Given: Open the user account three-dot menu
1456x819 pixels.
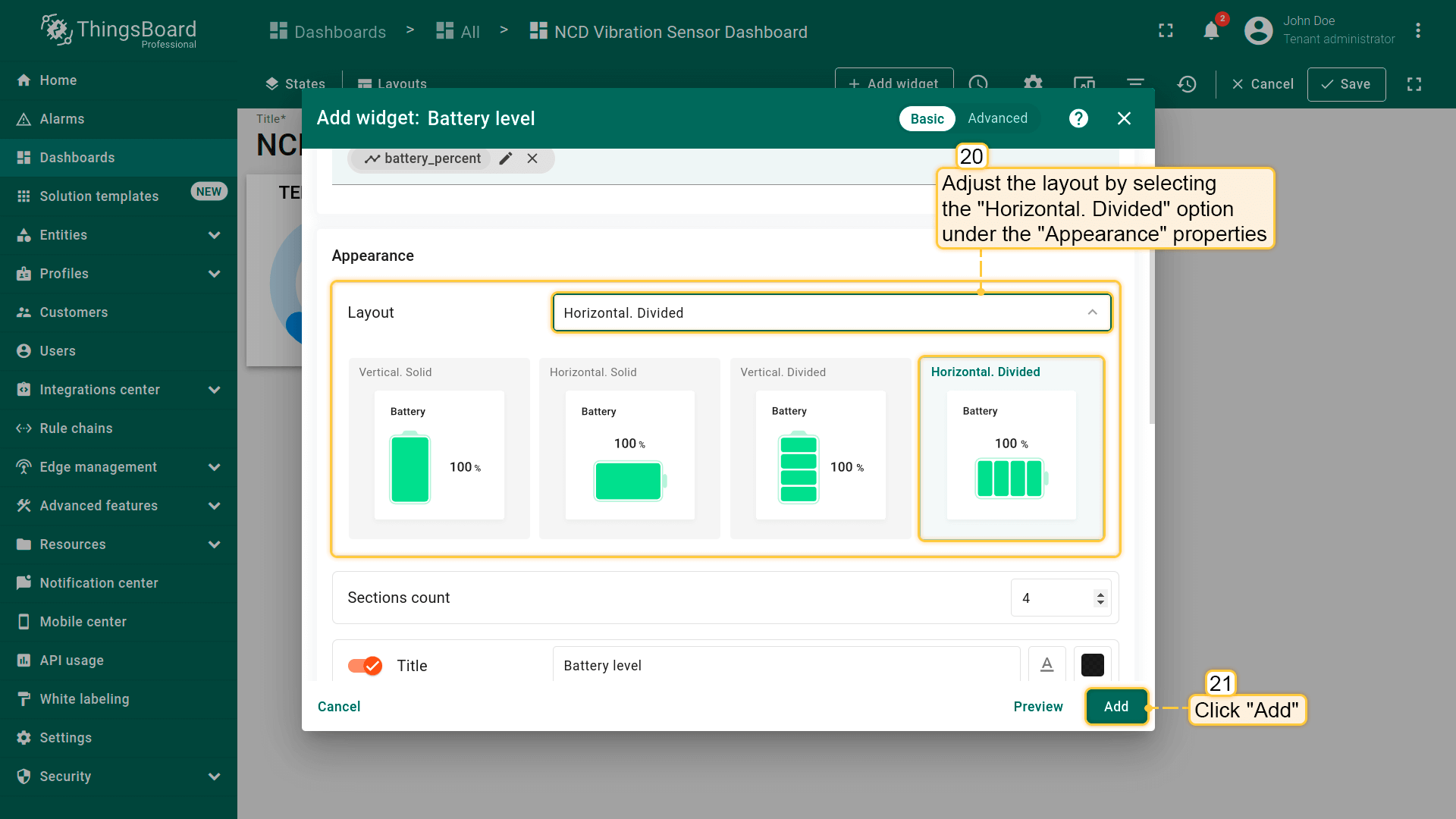Looking at the screenshot, I should click(x=1417, y=31).
